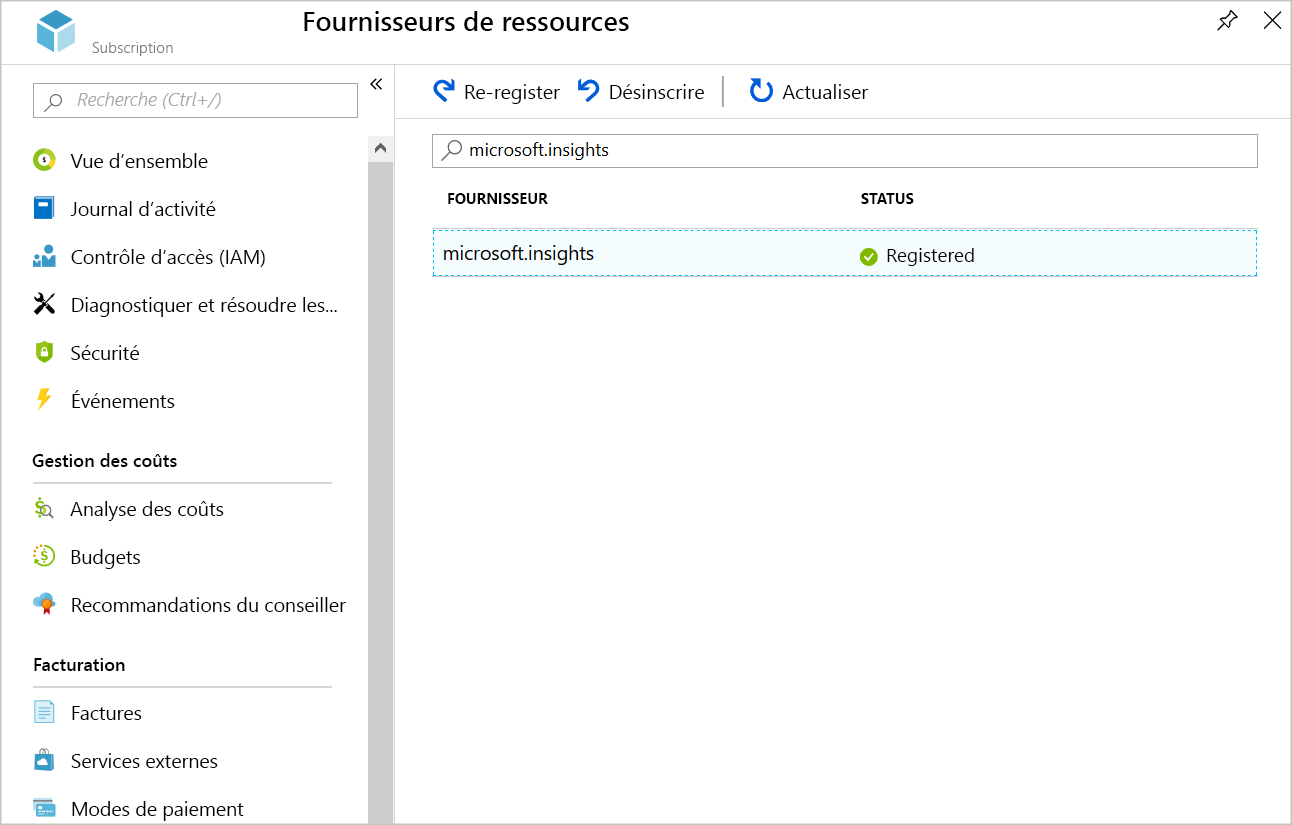Select the microsoft.insights provider row

point(845,254)
